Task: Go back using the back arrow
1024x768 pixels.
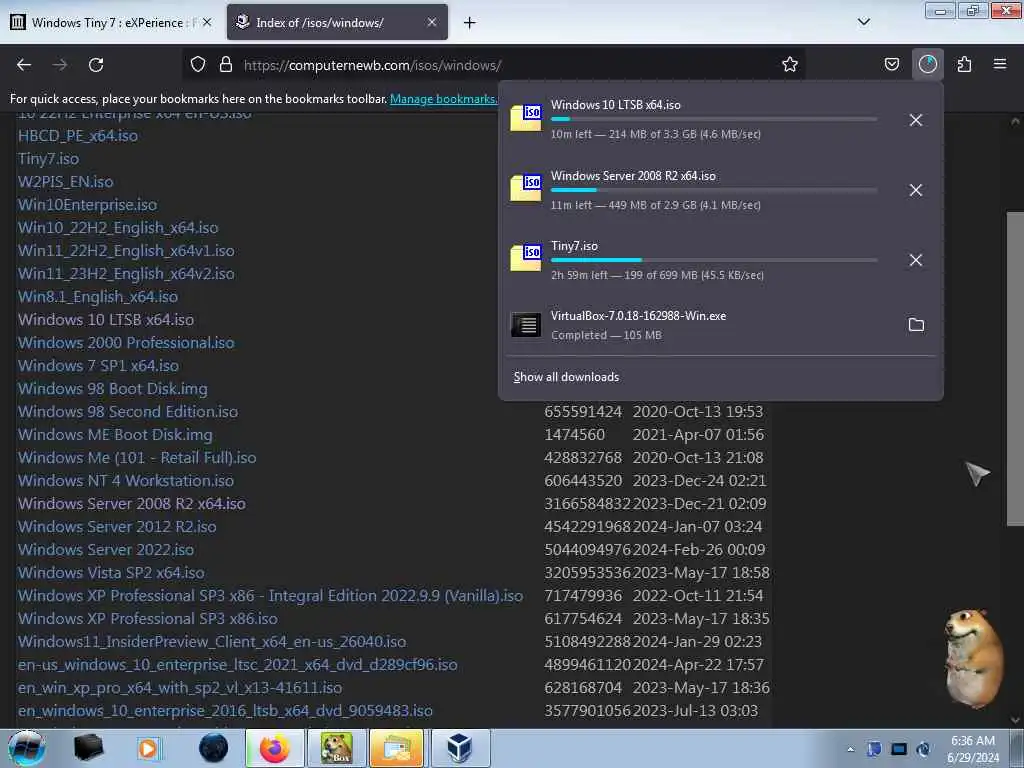Action: pos(24,65)
